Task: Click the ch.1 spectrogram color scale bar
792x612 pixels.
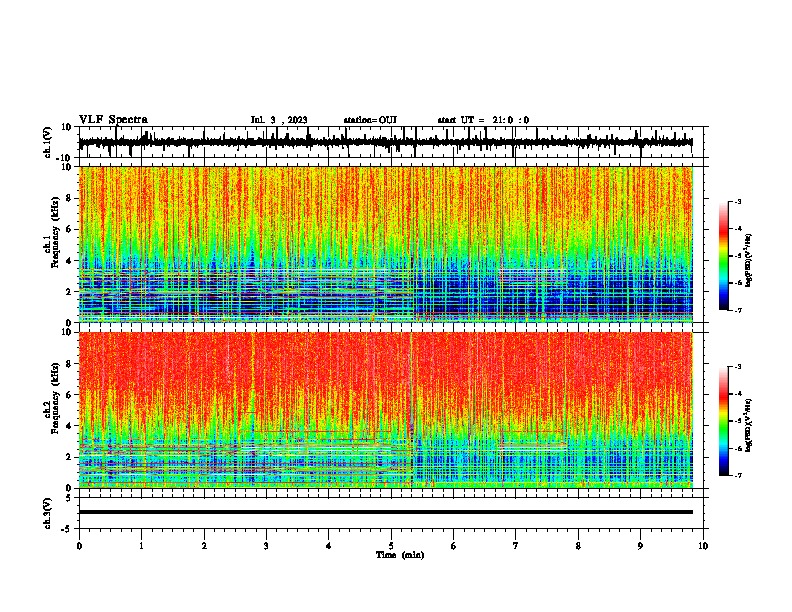Action: point(723,256)
